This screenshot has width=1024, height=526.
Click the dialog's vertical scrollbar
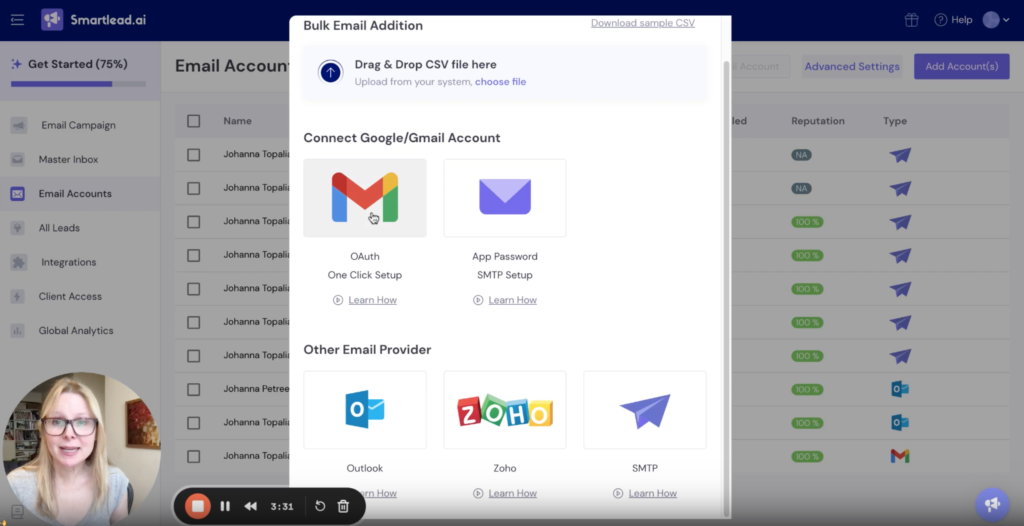[727, 288]
